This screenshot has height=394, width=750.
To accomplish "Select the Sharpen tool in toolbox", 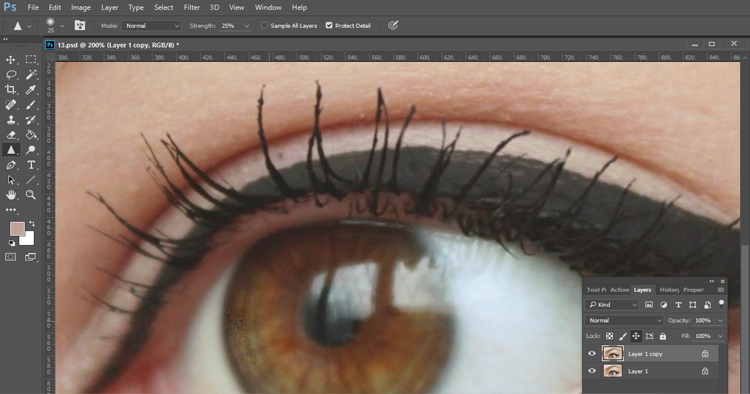I will [x=10, y=150].
